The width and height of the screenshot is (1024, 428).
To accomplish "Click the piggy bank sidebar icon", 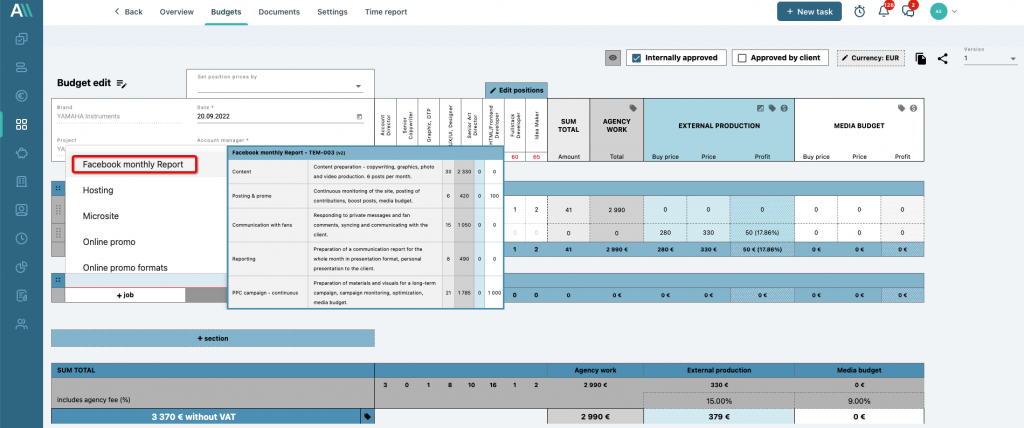I will [21, 153].
